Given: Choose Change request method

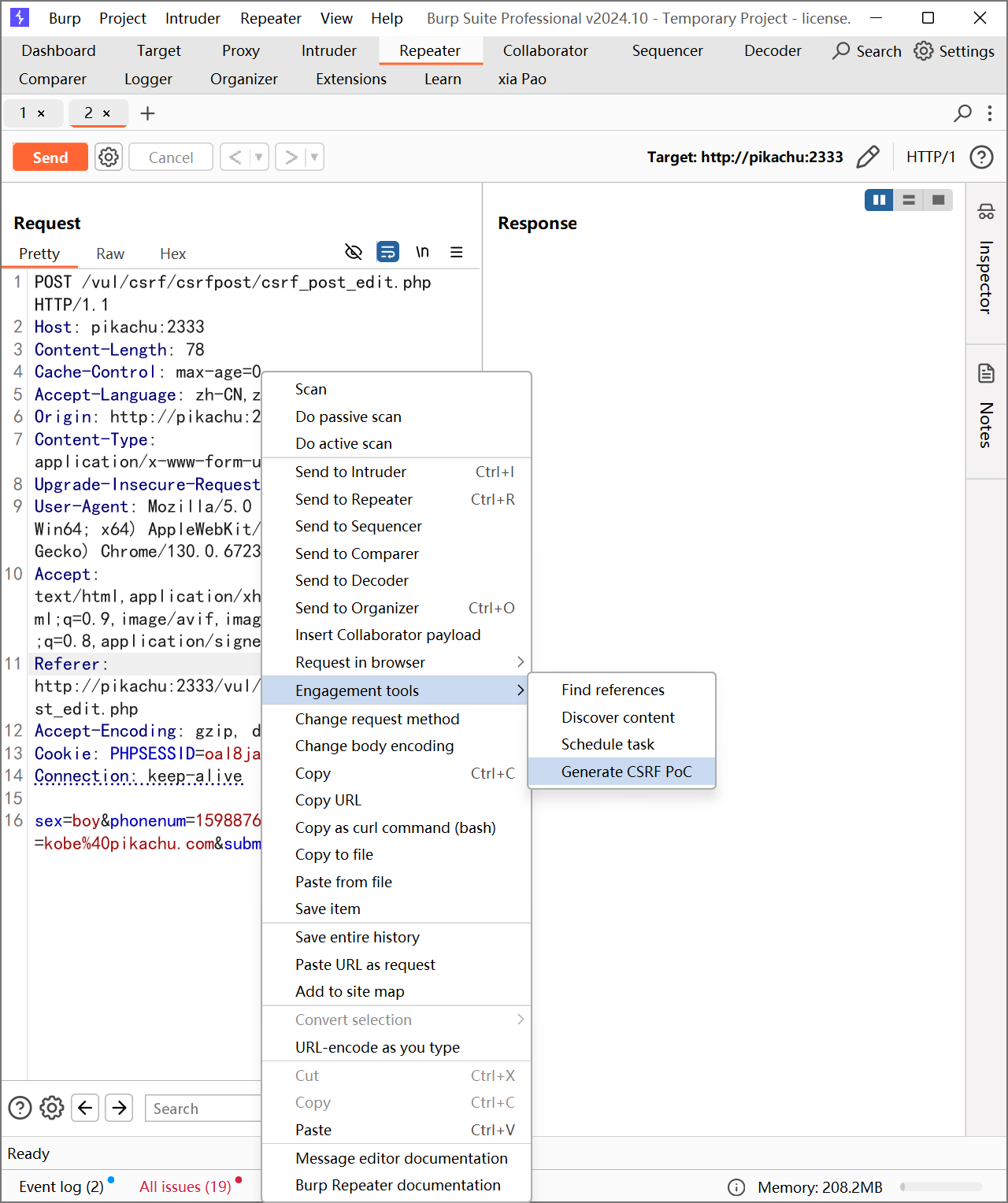Looking at the screenshot, I should (x=396, y=719).
